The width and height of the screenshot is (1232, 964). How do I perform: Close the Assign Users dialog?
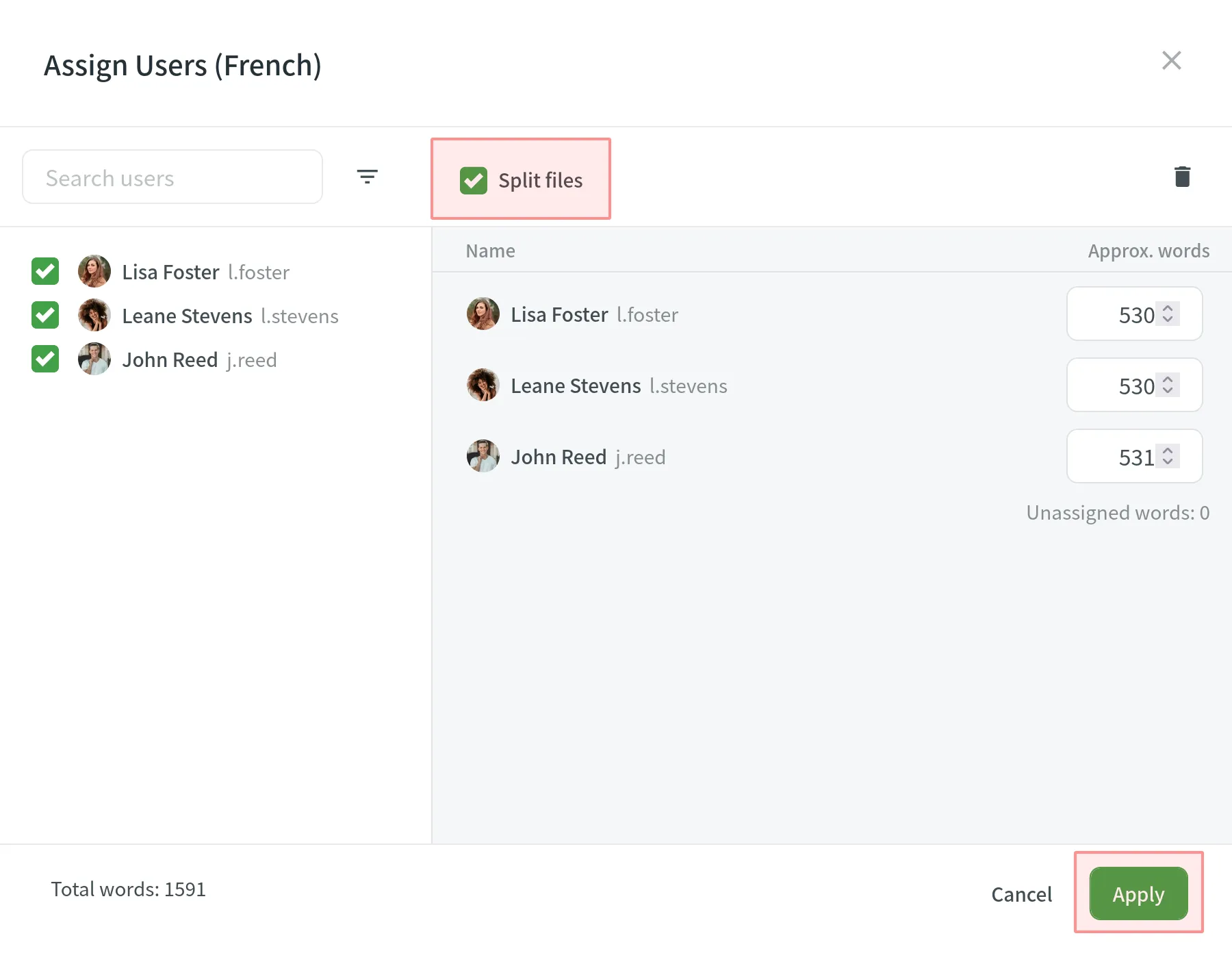click(1171, 61)
